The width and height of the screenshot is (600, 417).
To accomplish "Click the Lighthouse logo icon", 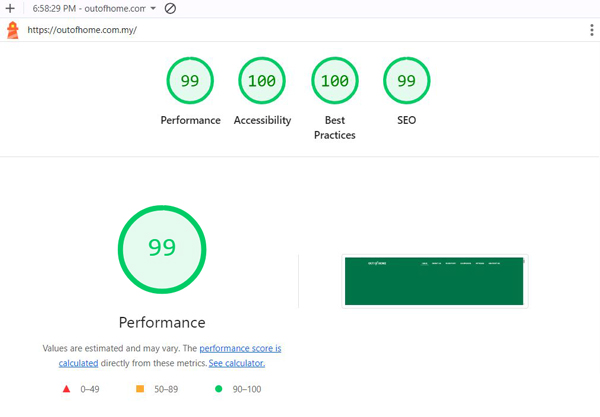I will tap(13, 30).
